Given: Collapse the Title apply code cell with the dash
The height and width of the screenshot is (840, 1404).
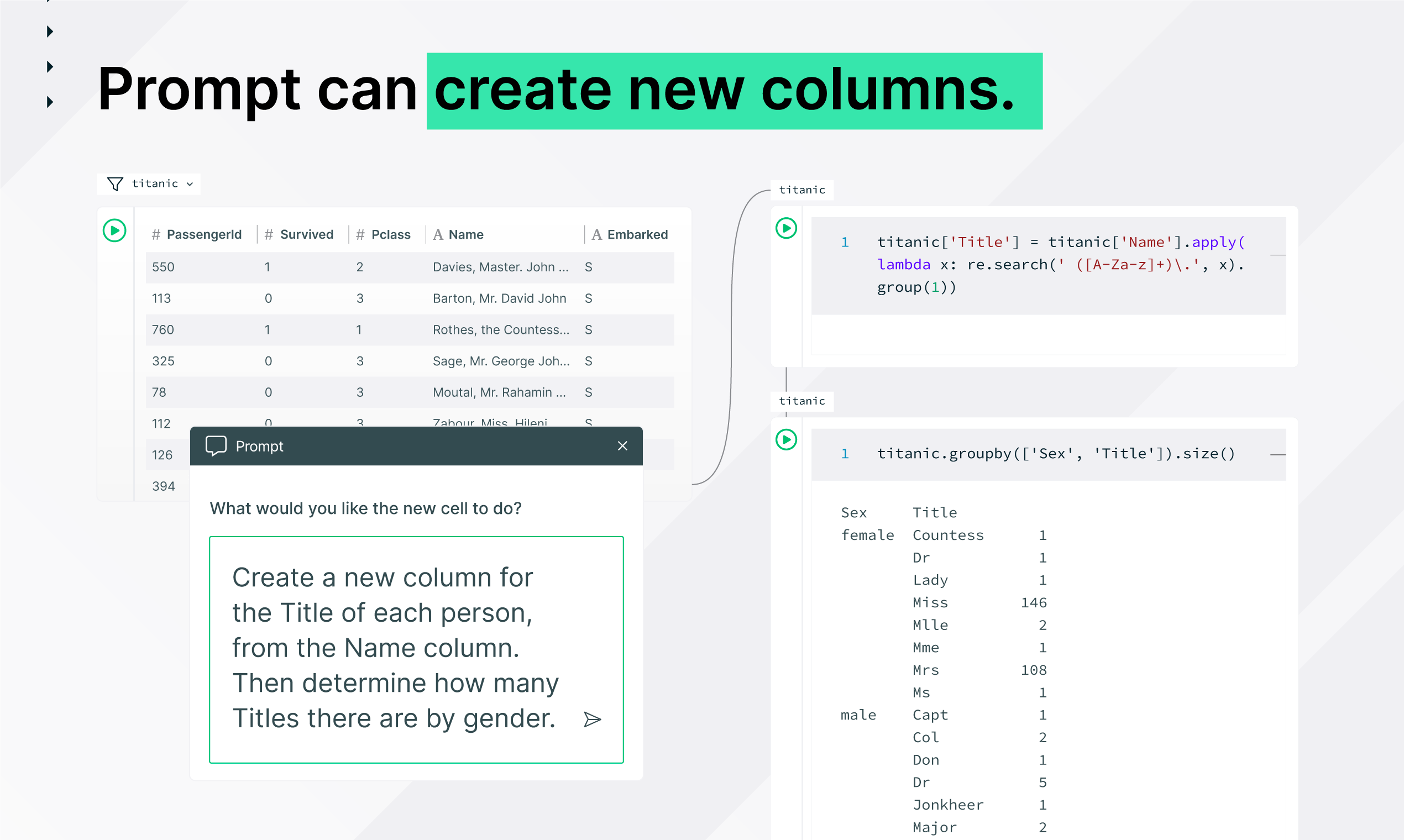Looking at the screenshot, I should pyautogui.click(x=1278, y=255).
